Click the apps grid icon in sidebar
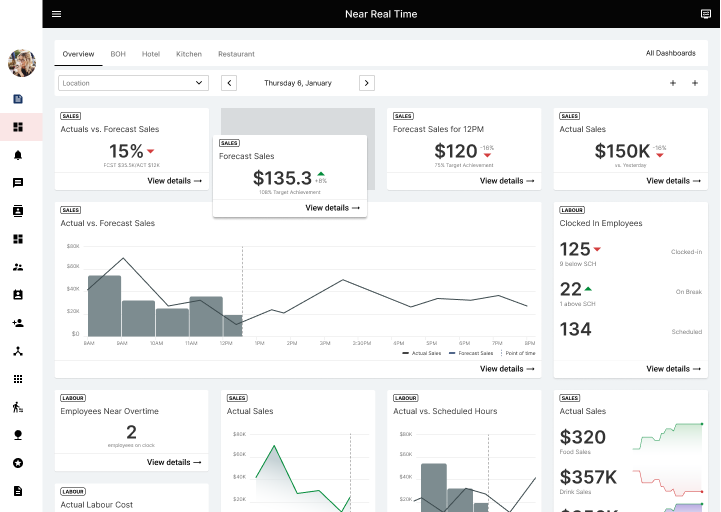The height and width of the screenshot is (512, 721). click(x=18, y=379)
